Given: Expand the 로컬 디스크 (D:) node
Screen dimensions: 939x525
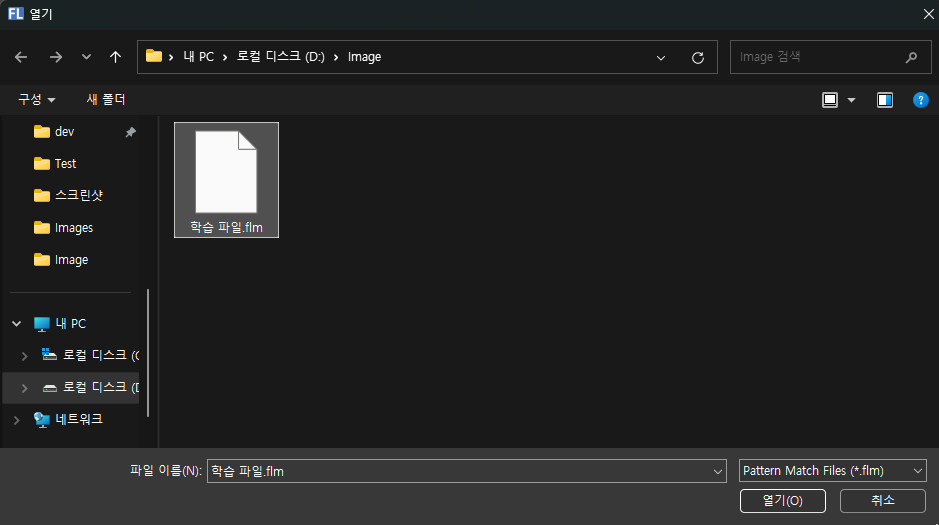Looking at the screenshot, I should tap(25, 388).
